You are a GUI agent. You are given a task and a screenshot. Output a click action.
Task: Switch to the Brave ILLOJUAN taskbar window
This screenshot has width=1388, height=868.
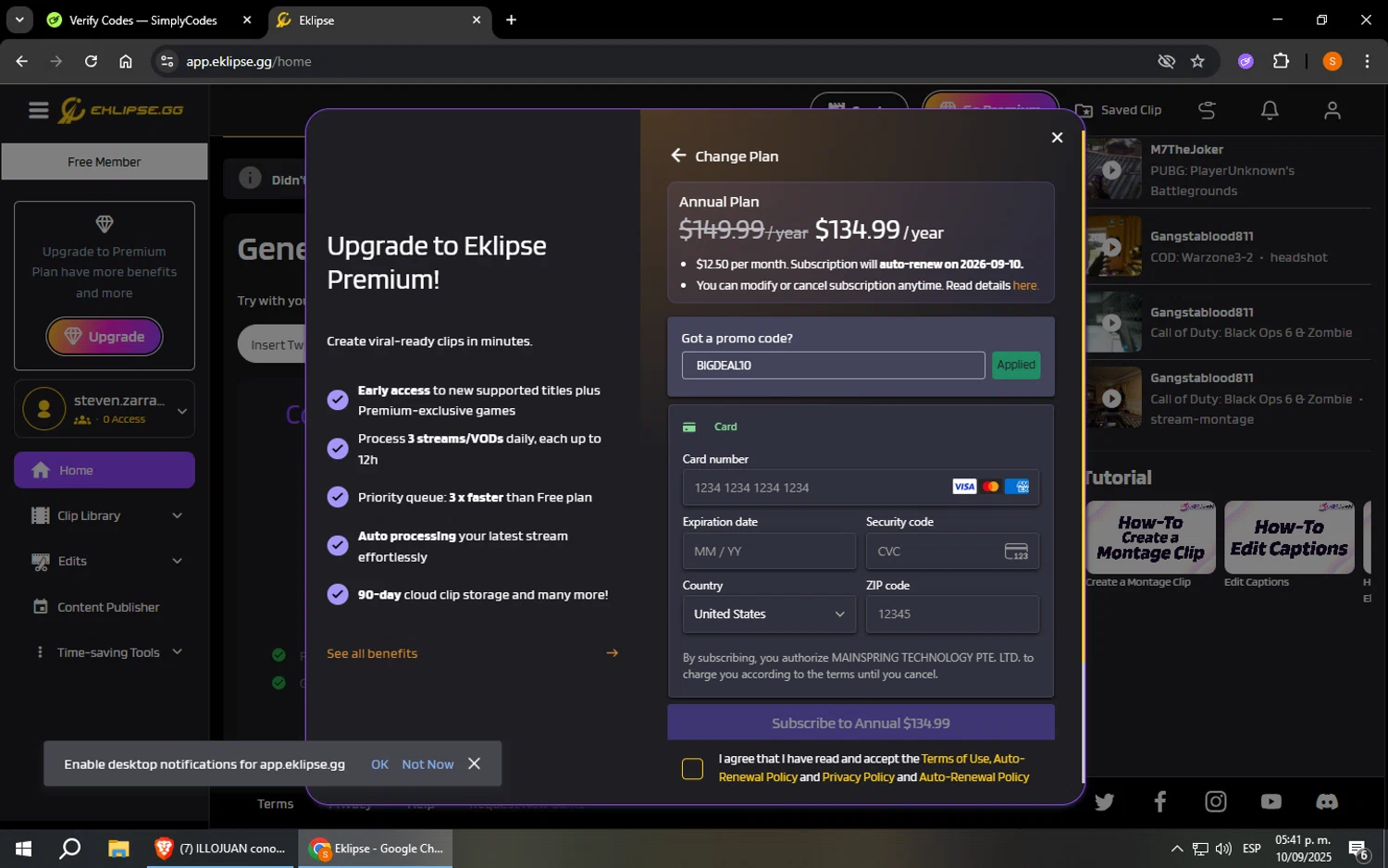pos(220,849)
